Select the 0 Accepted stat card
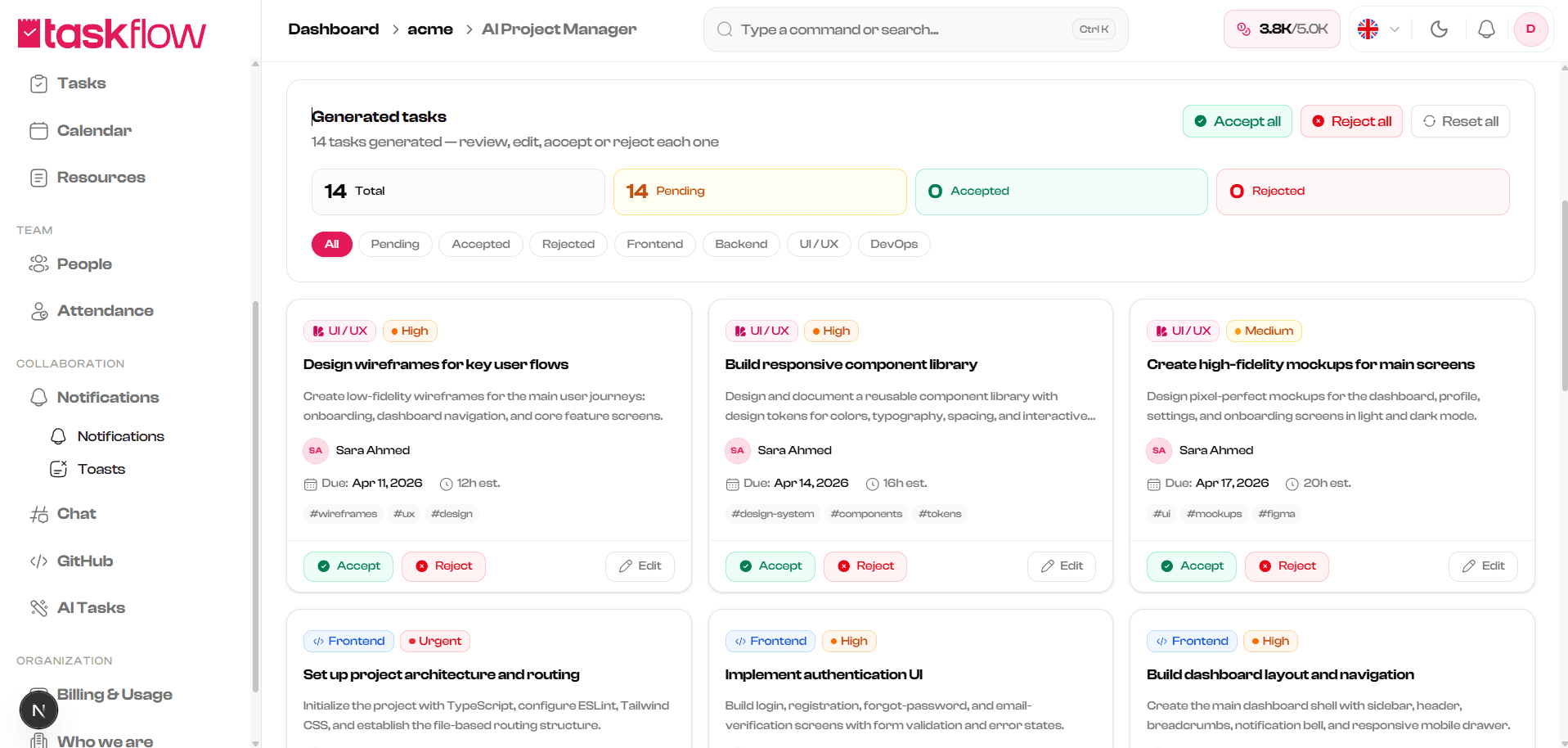This screenshot has height=748, width=1568. 1061,192
